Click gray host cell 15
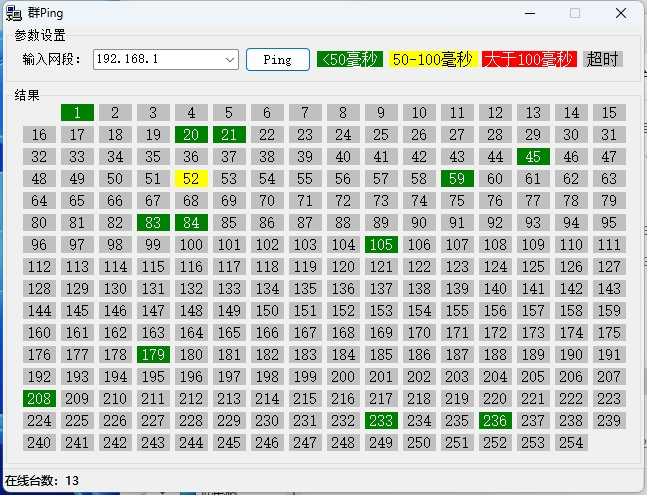Image resolution: width=647 pixels, height=495 pixels. (x=609, y=113)
